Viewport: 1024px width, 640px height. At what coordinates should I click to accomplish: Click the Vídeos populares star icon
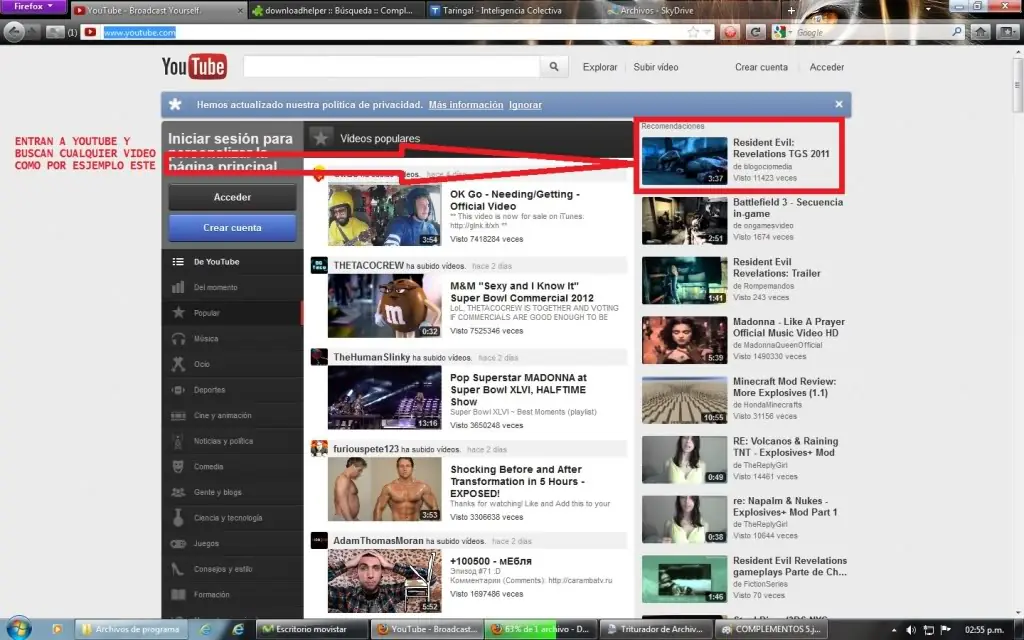pyautogui.click(x=321, y=138)
